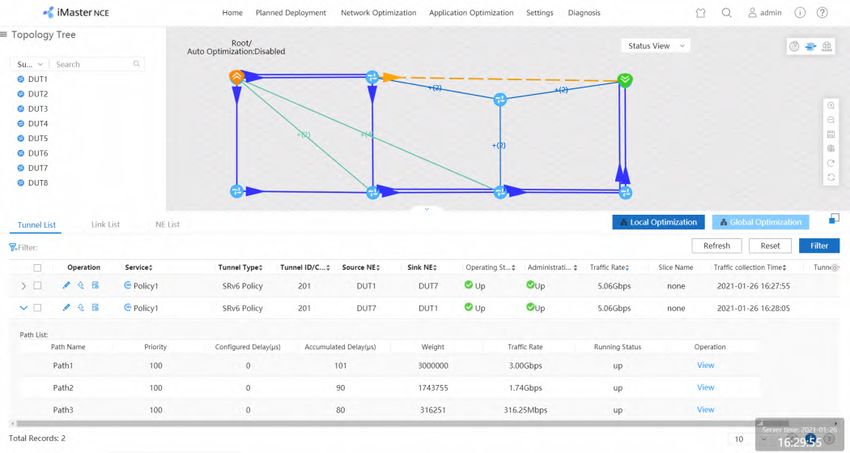Open the Settings menu
Image resolution: width=850 pixels, height=453 pixels.
(539, 12)
